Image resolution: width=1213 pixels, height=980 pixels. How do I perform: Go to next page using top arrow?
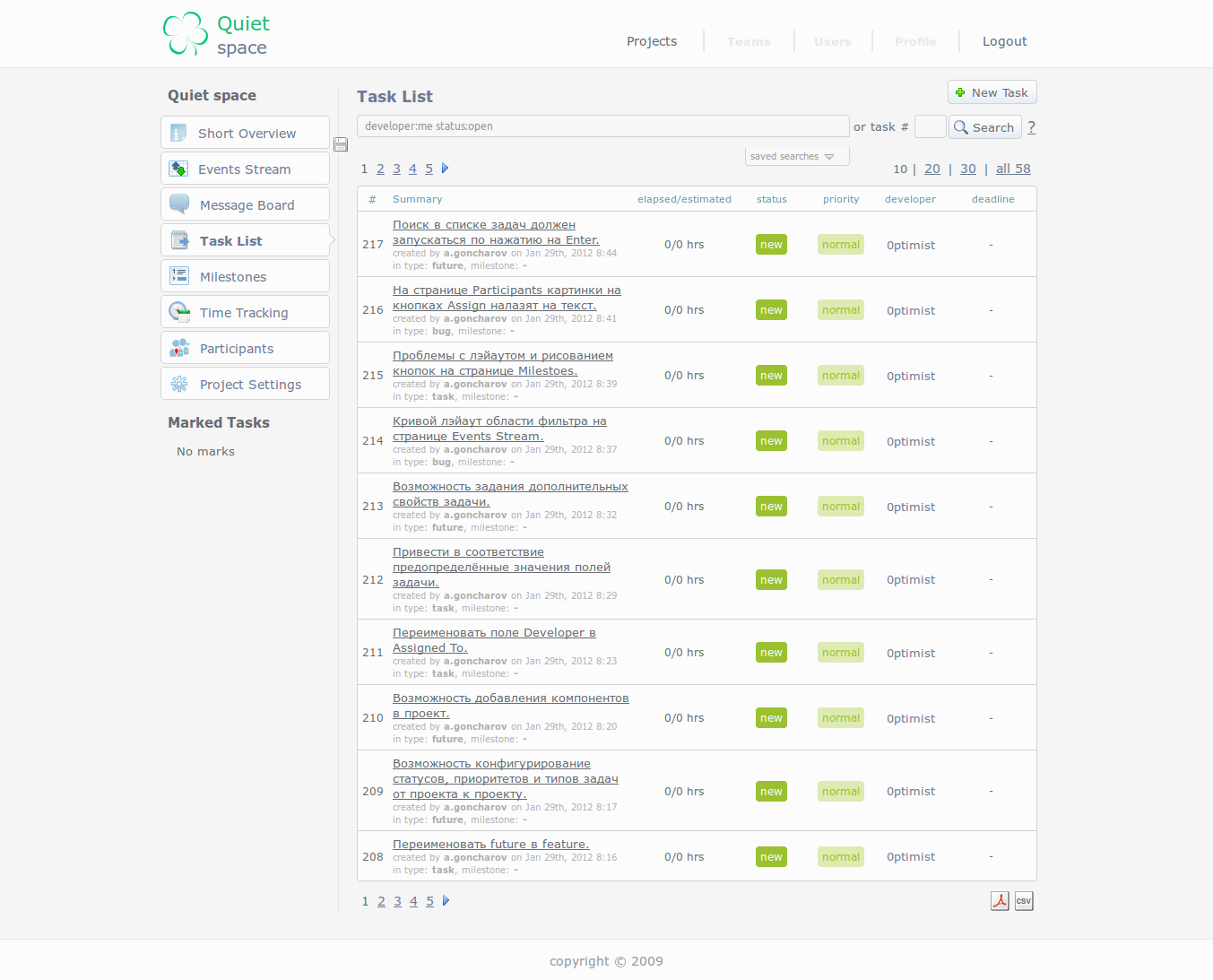(x=445, y=168)
